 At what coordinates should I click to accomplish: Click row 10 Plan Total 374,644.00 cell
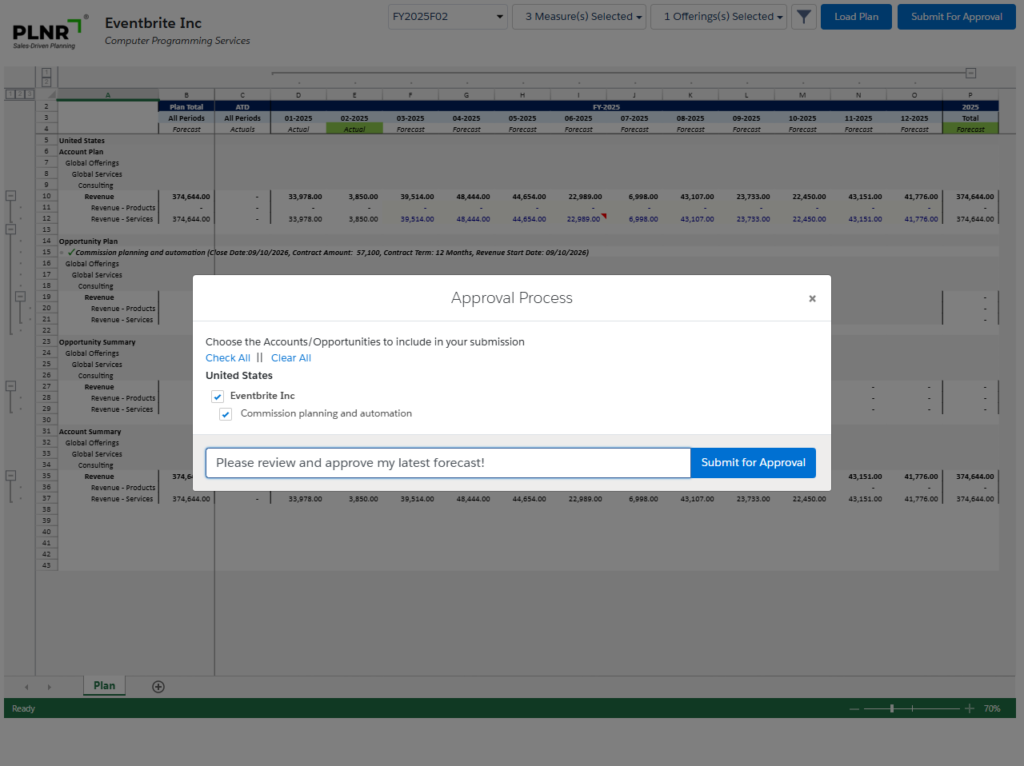tap(187, 197)
